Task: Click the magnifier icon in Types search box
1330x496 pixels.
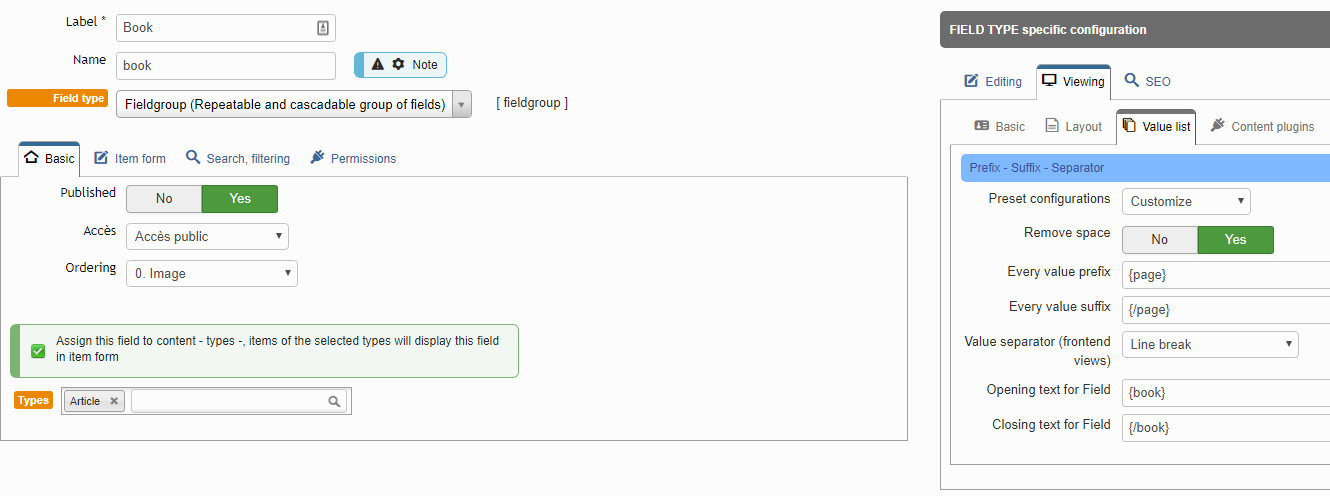Action: [335, 401]
